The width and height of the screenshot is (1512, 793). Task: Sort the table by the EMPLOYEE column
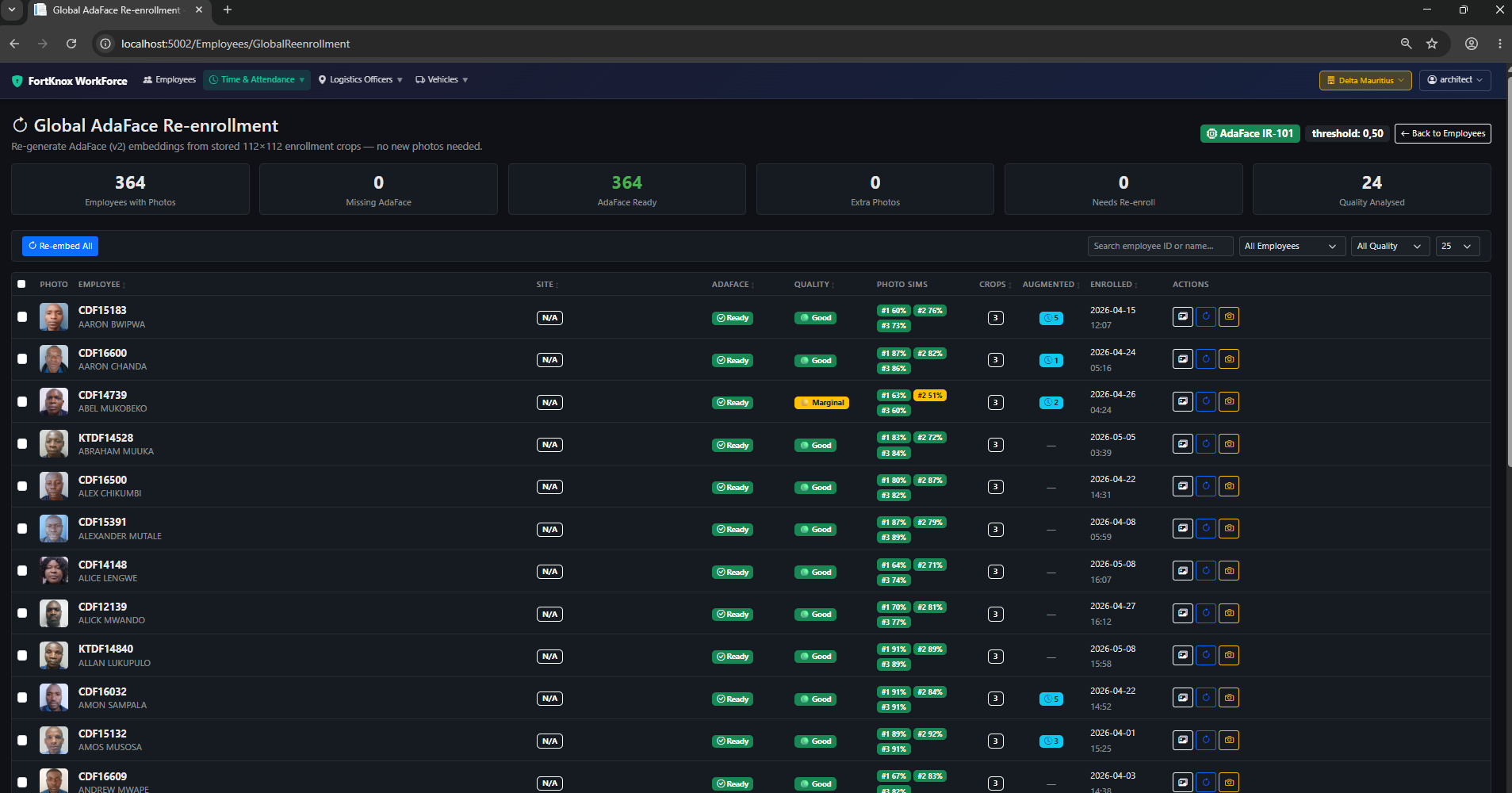(x=101, y=285)
